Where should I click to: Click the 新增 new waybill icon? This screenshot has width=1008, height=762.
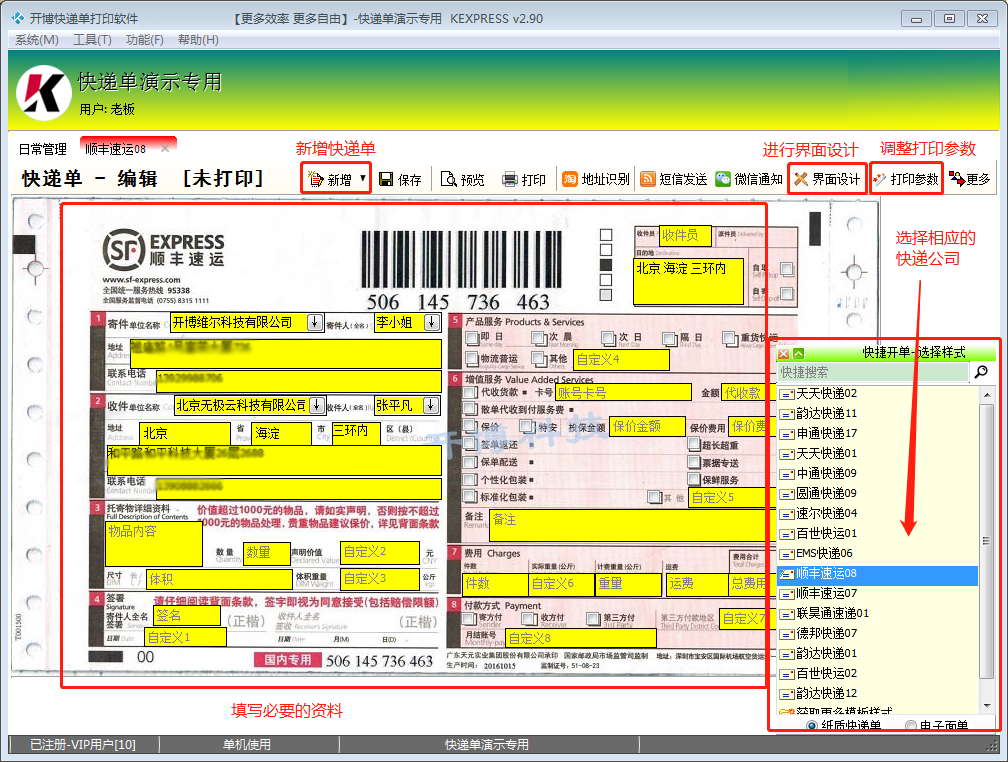click(x=316, y=179)
